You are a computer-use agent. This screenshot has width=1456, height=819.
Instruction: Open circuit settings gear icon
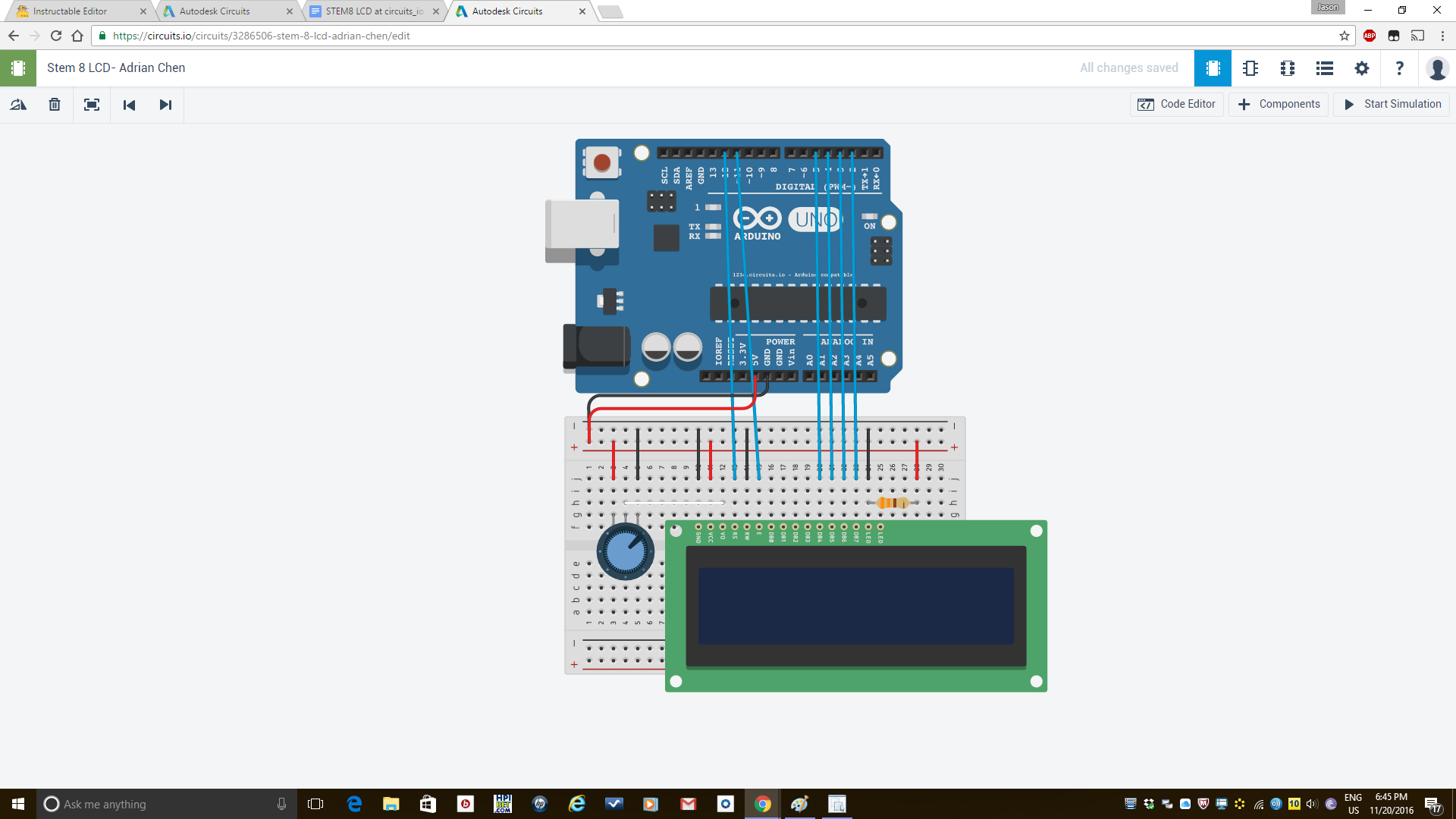(x=1362, y=68)
